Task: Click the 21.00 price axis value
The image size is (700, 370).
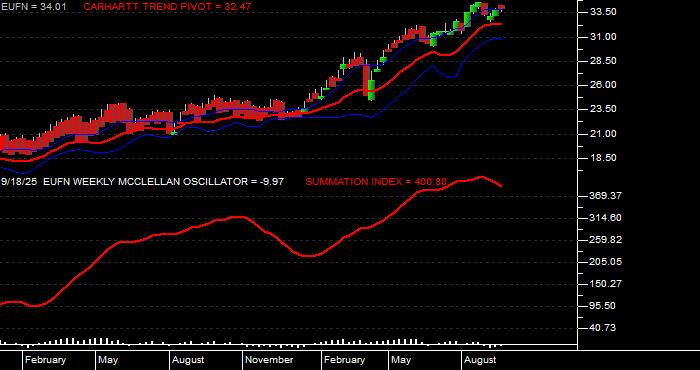Action: [x=604, y=133]
